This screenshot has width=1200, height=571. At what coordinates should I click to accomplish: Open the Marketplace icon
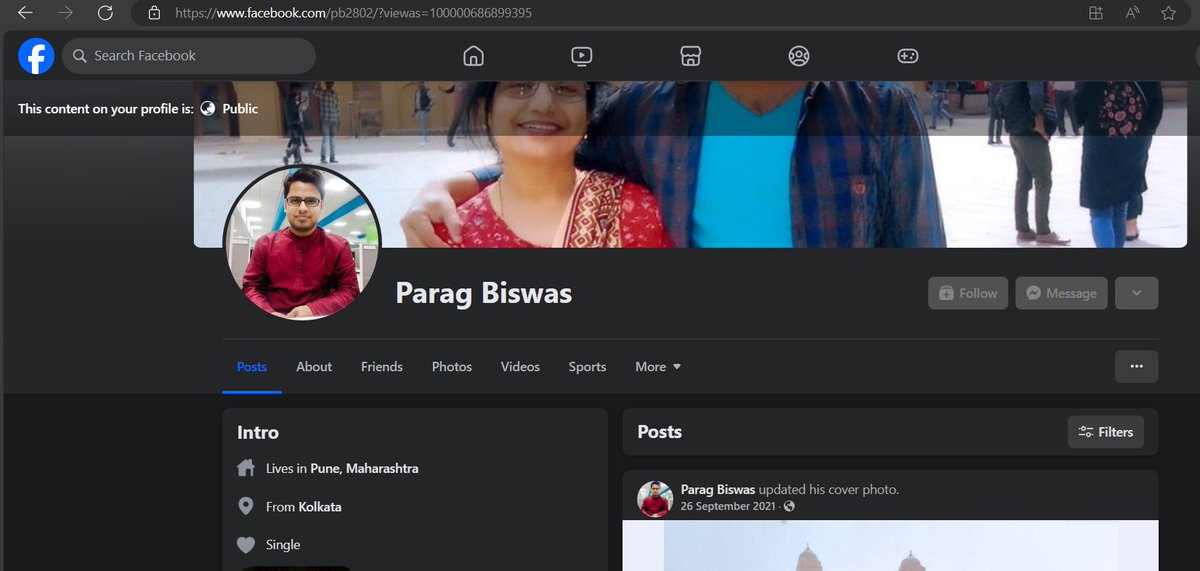690,56
